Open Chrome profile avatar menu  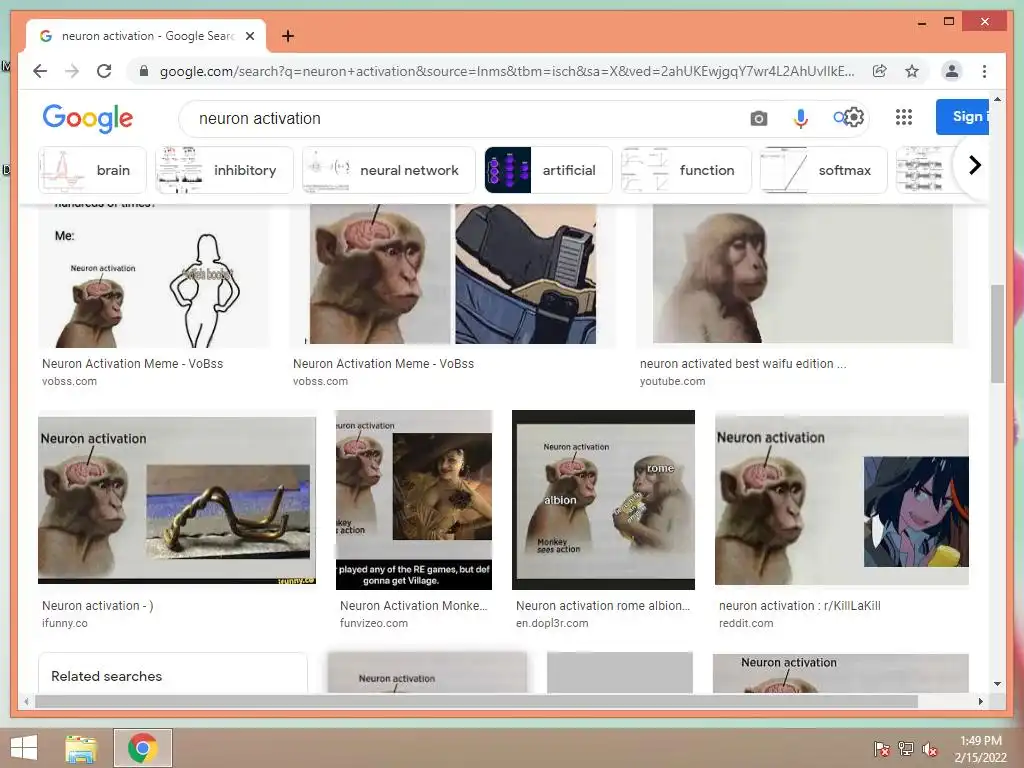click(x=952, y=71)
